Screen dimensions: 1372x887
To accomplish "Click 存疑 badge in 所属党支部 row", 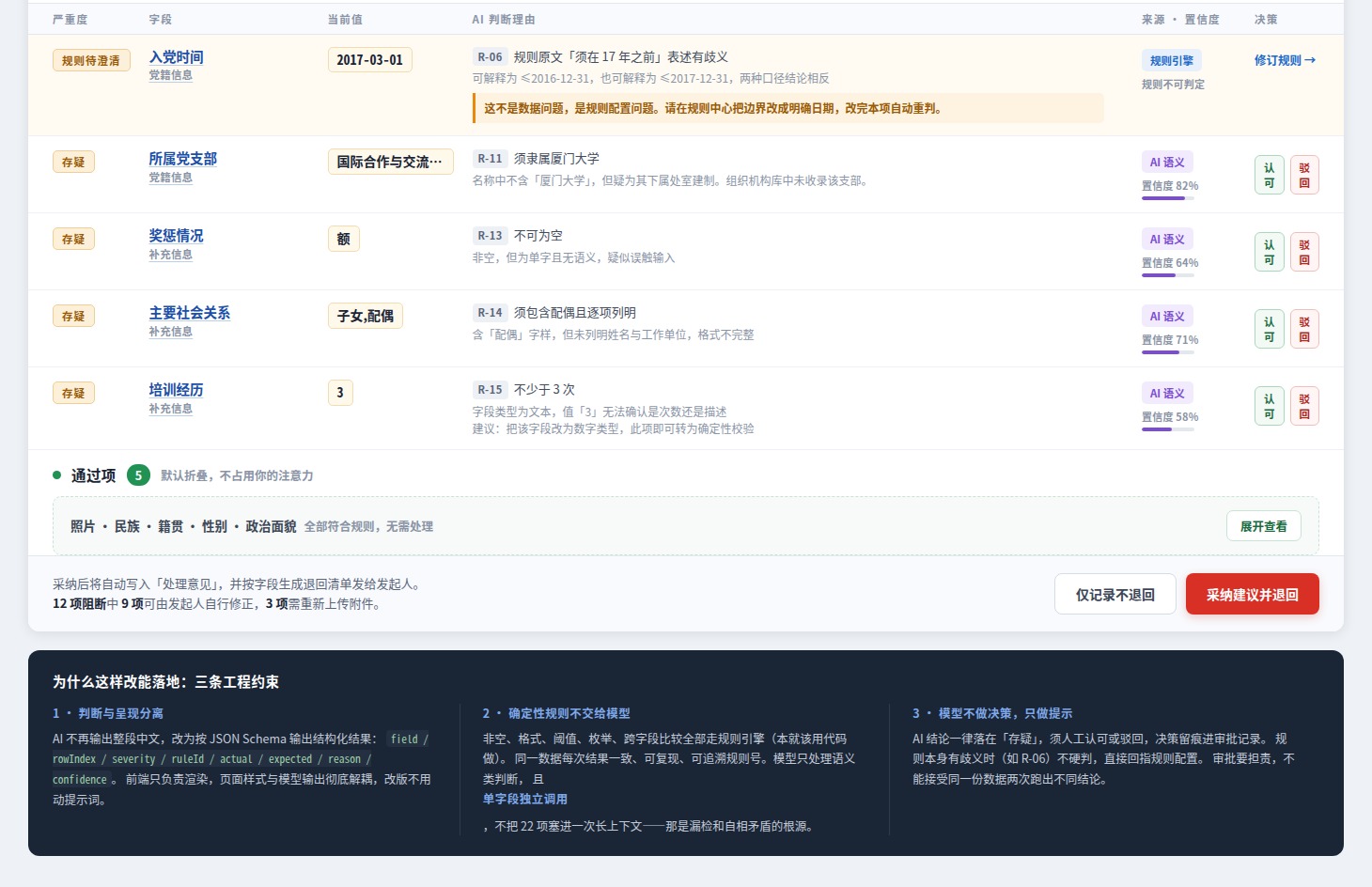I will click(73, 163).
